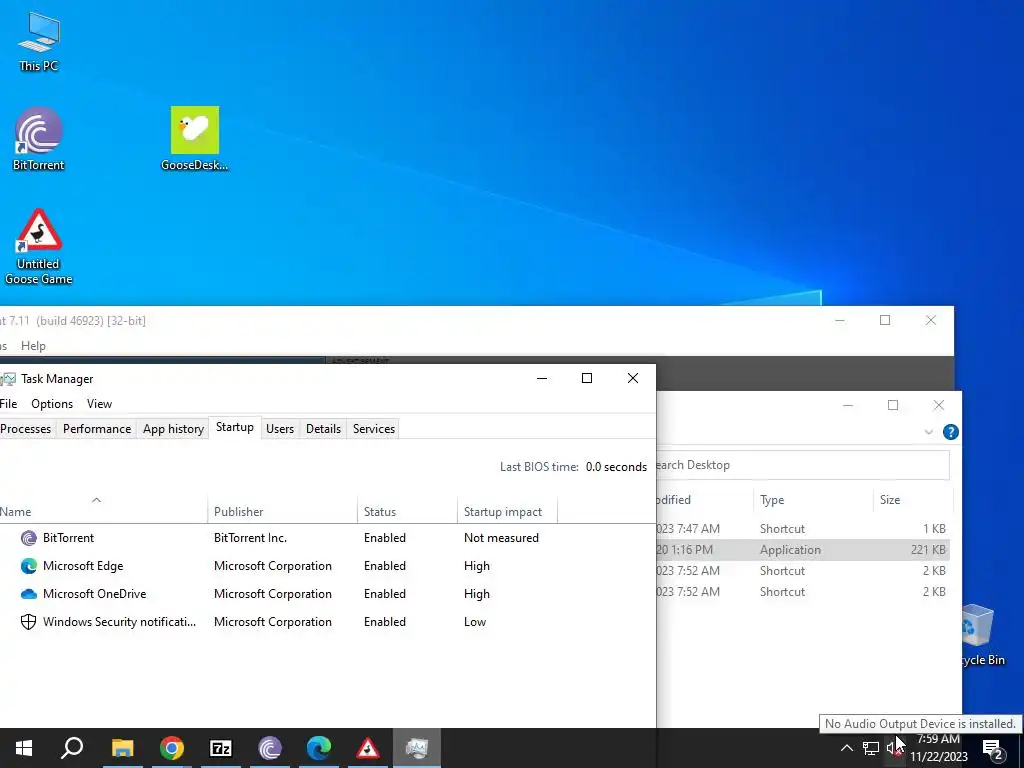Select the Microsoft OneDrive startup entry name

tap(95, 594)
